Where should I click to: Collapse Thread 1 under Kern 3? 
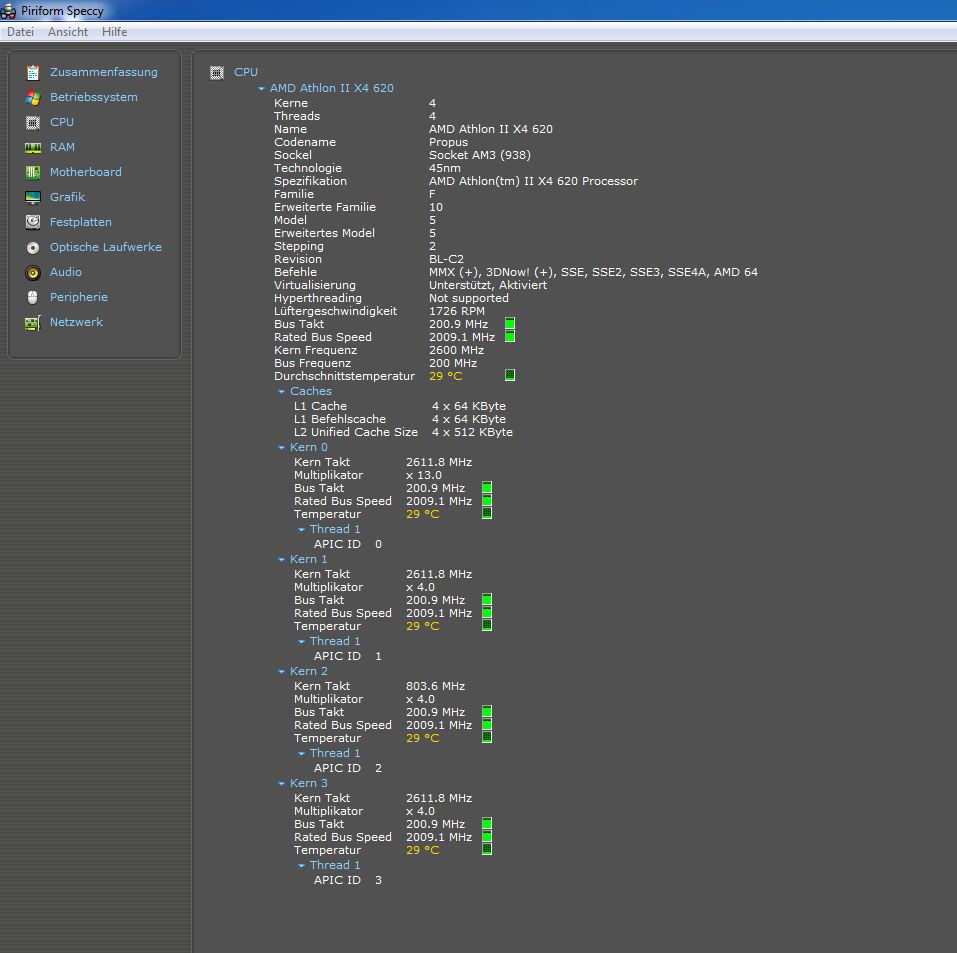tap(302, 866)
